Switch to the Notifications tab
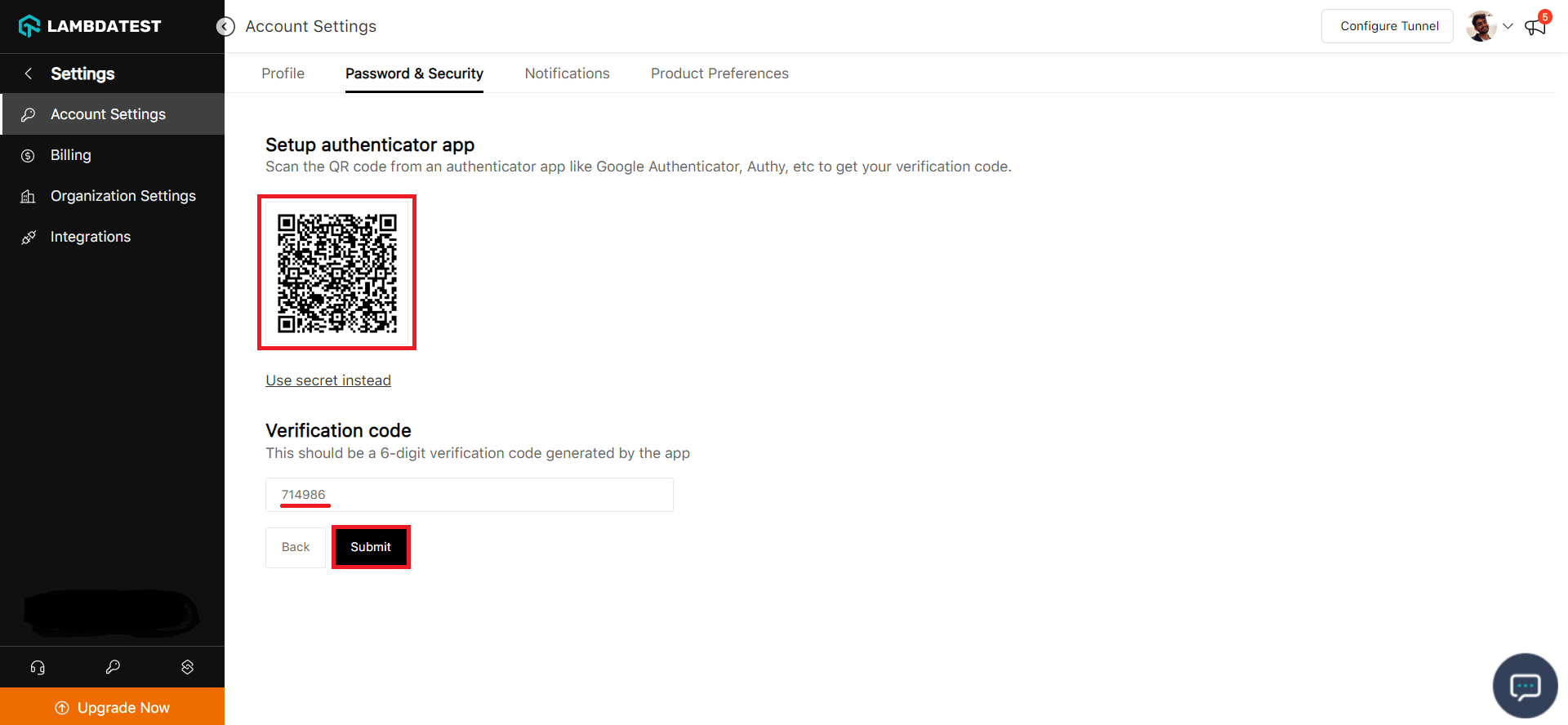1568x725 pixels. coord(567,73)
